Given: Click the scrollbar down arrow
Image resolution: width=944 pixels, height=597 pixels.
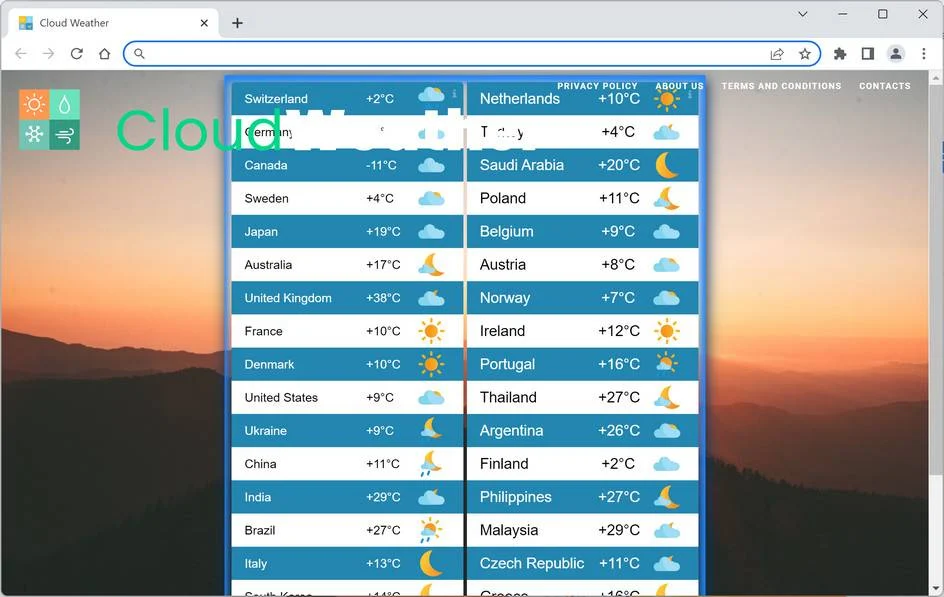Looking at the screenshot, I should (935, 589).
